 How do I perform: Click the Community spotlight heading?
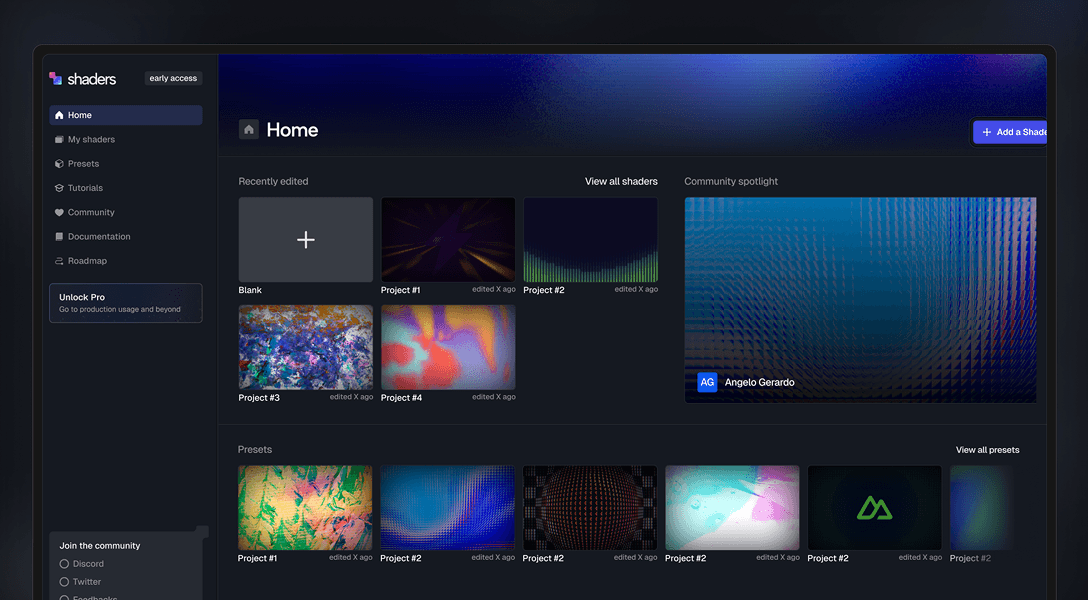[x=731, y=182]
